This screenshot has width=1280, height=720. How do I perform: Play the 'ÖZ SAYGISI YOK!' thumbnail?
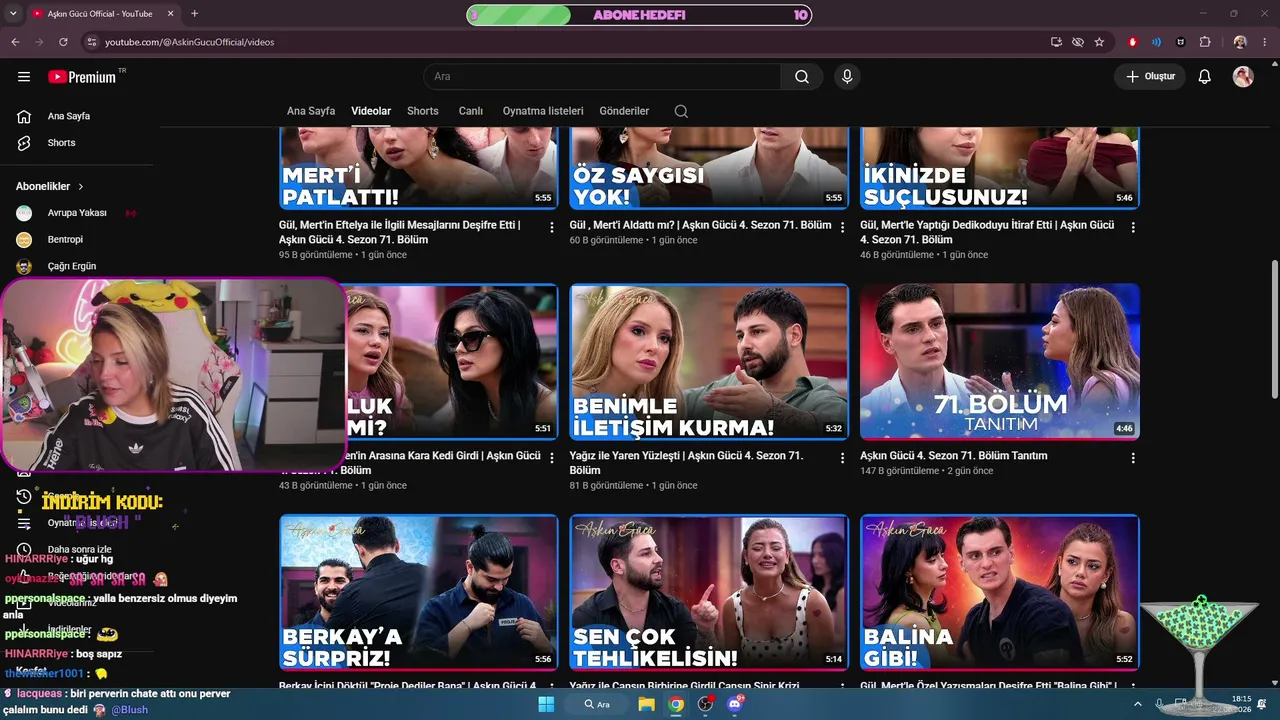[709, 168]
